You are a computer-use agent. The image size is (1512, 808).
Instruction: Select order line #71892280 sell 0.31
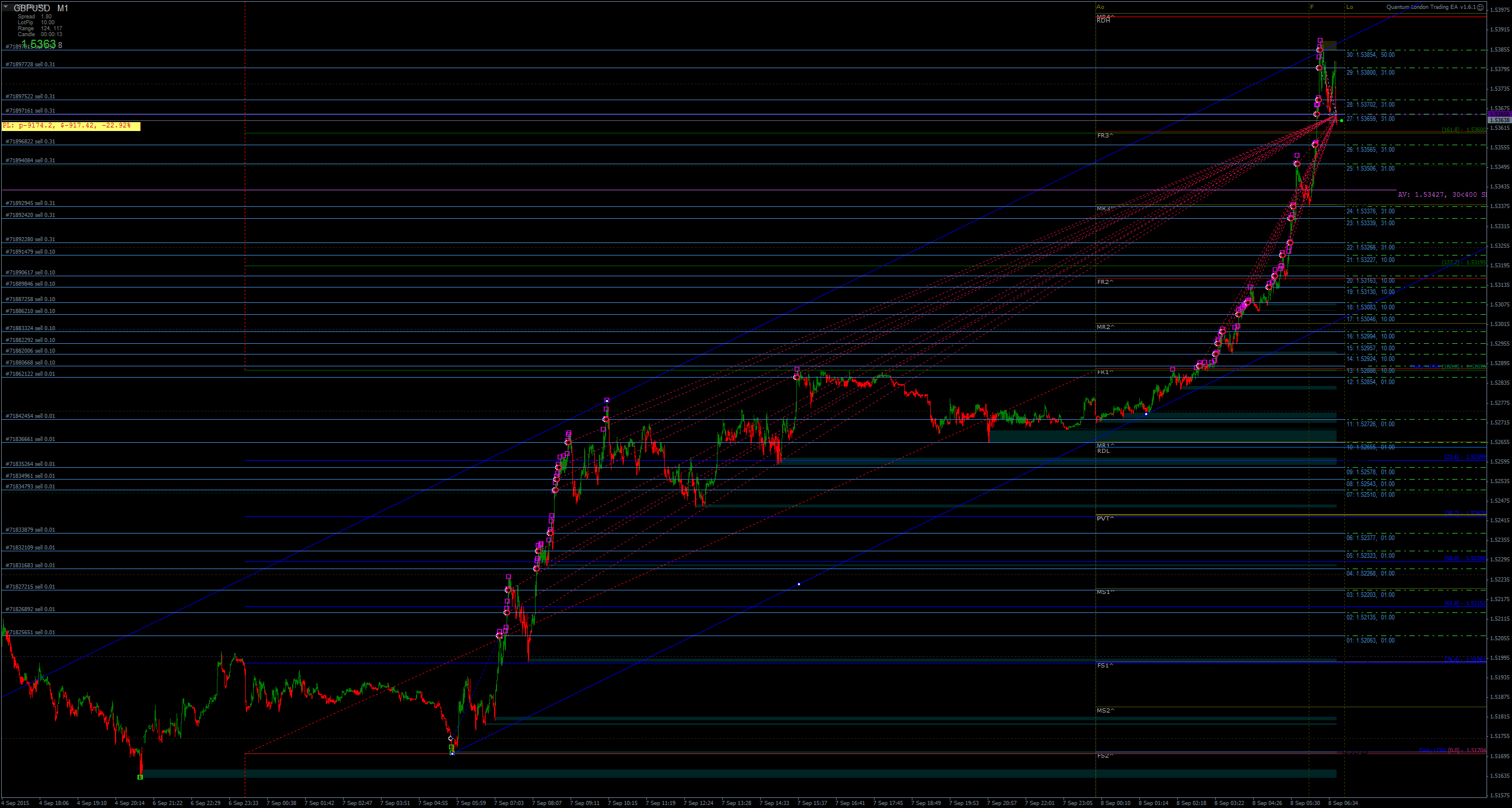tap(30, 239)
